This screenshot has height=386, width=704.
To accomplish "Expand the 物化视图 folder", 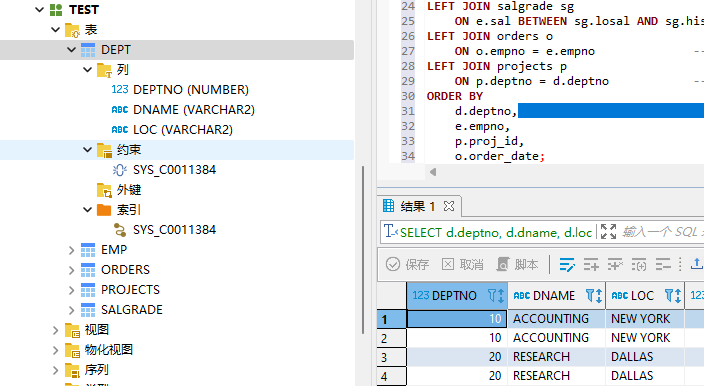I will (55, 350).
